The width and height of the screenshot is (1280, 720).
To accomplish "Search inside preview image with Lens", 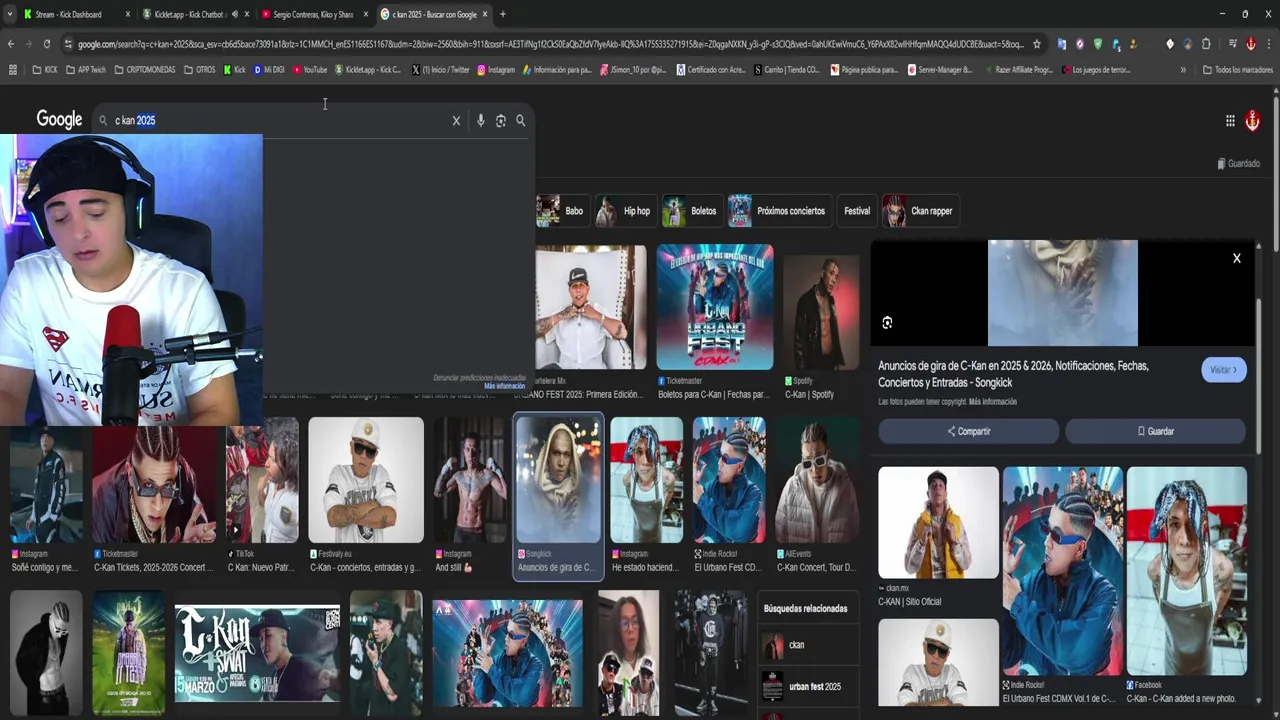I will click(x=887, y=323).
